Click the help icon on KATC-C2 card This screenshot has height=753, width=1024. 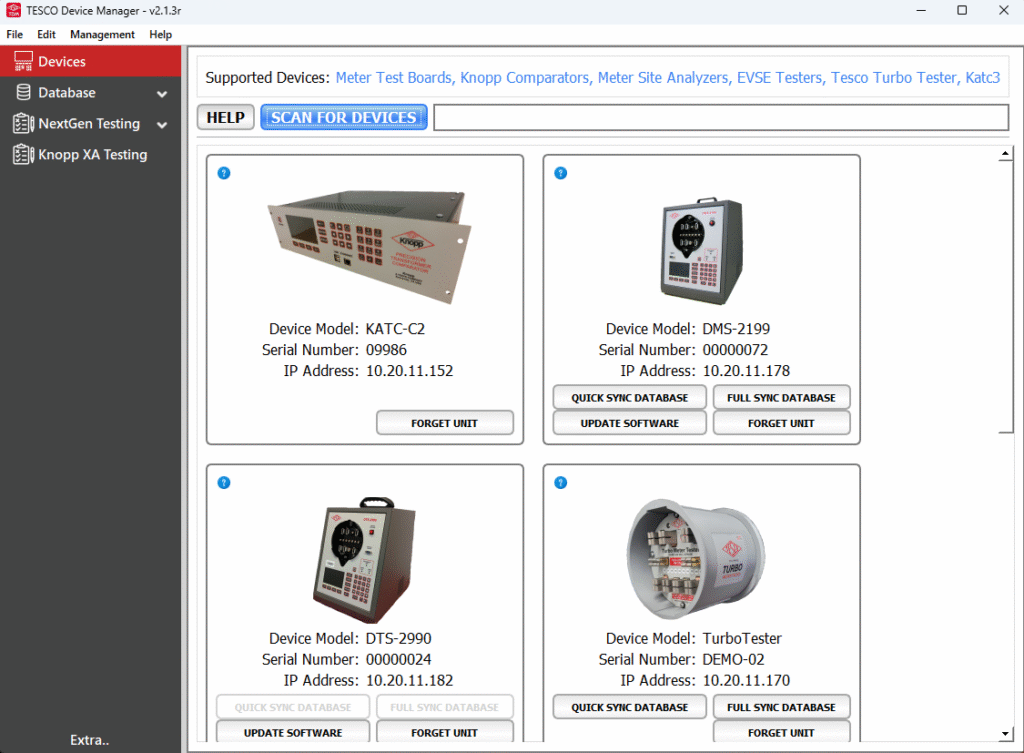224,173
